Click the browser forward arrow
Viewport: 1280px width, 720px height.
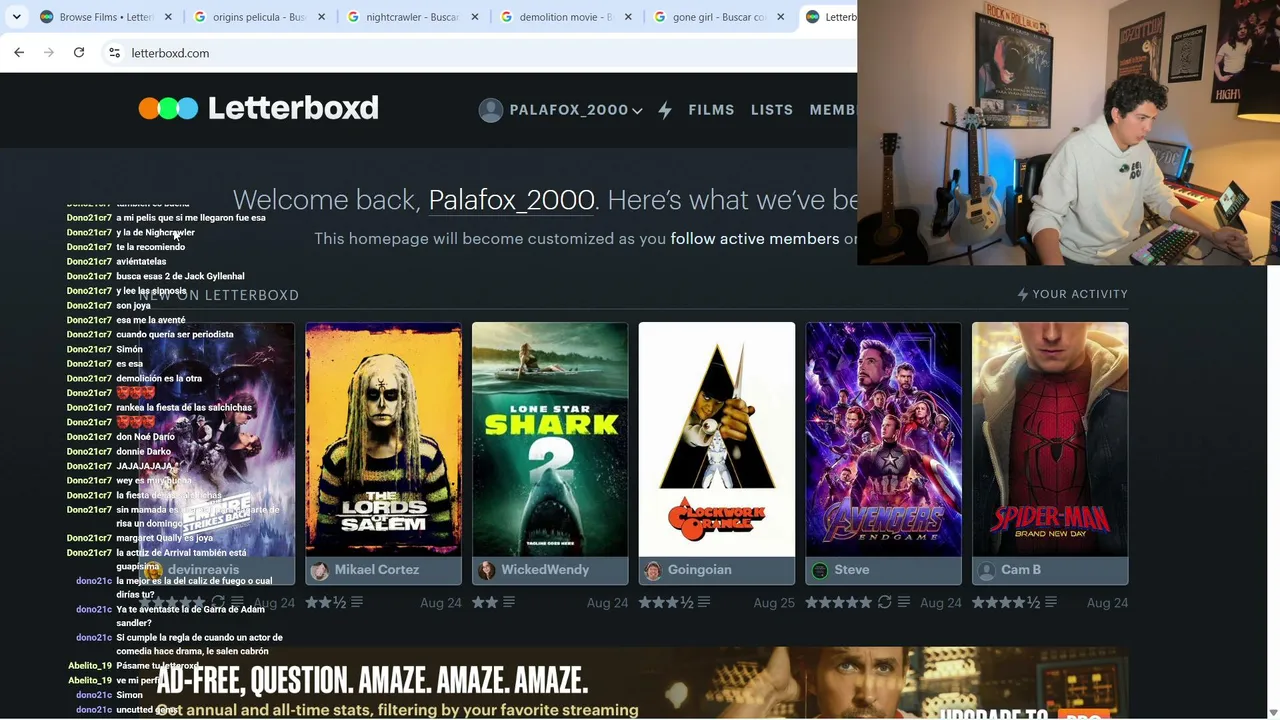[49, 52]
